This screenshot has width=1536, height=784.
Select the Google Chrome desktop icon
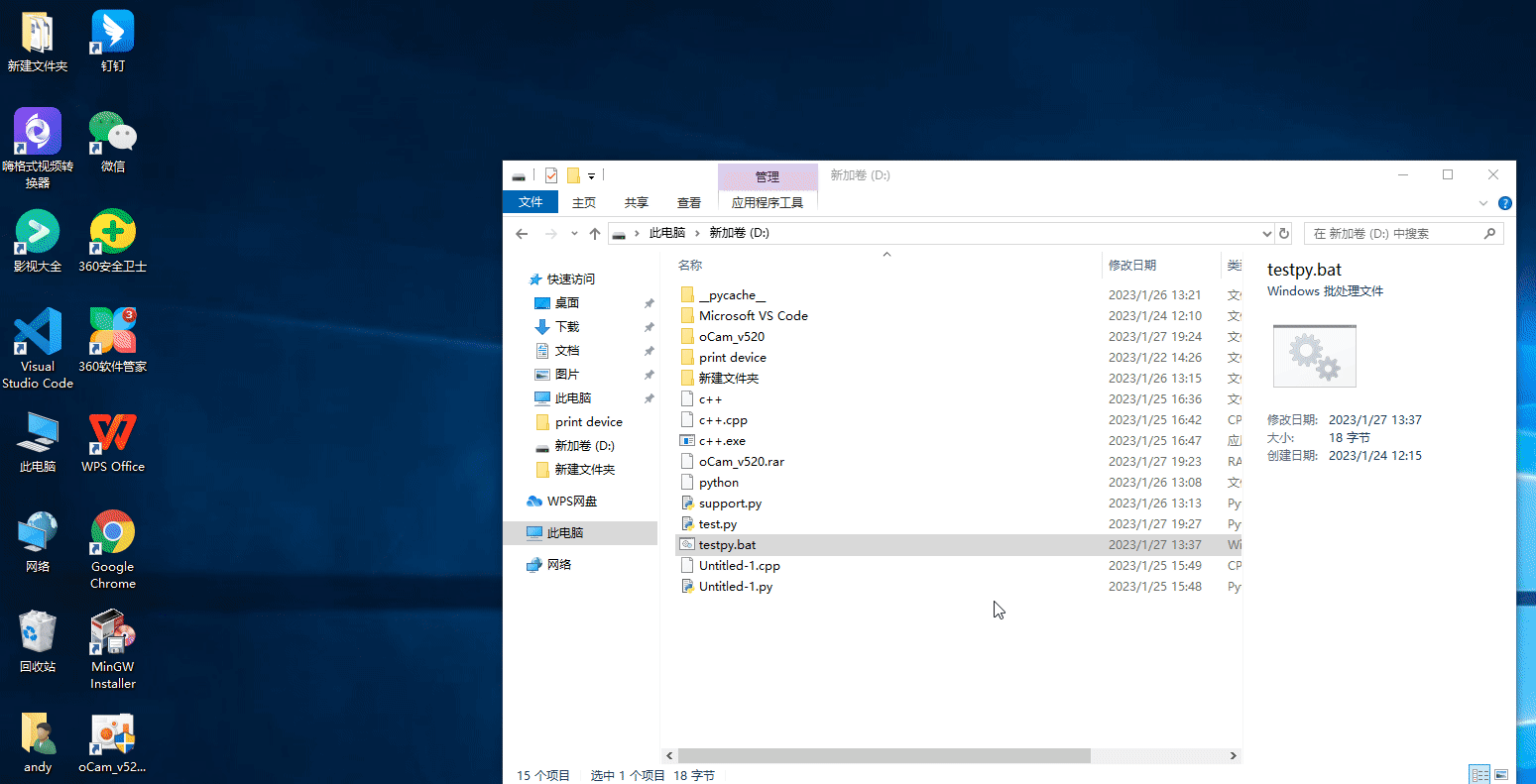(x=113, y=550)
